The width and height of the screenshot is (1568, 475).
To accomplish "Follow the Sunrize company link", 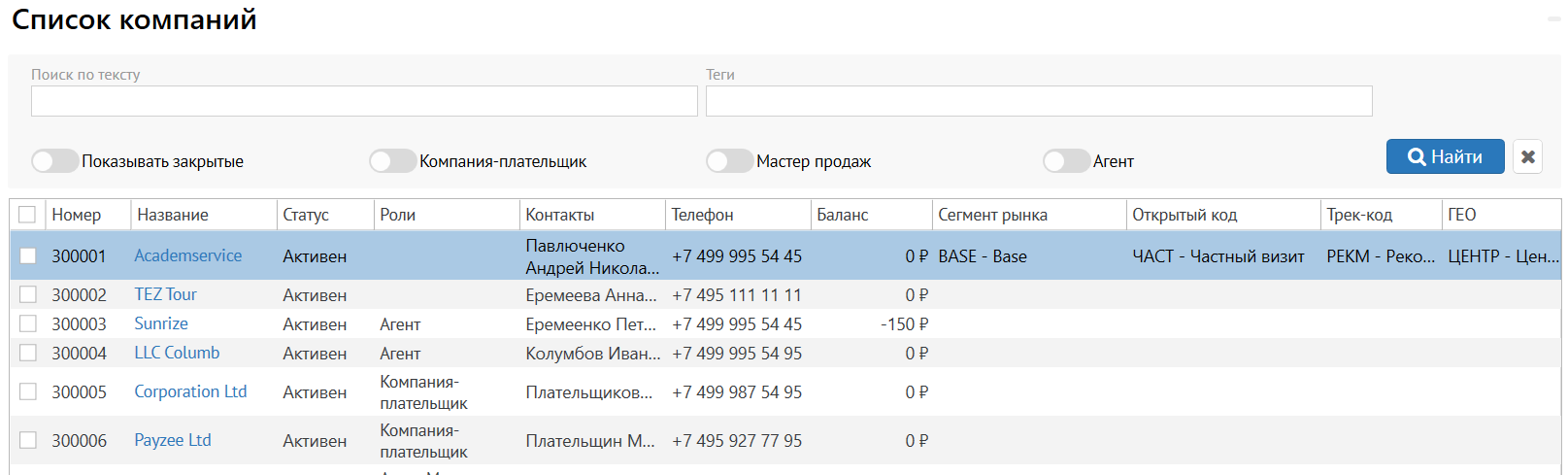I will point(161,323).
